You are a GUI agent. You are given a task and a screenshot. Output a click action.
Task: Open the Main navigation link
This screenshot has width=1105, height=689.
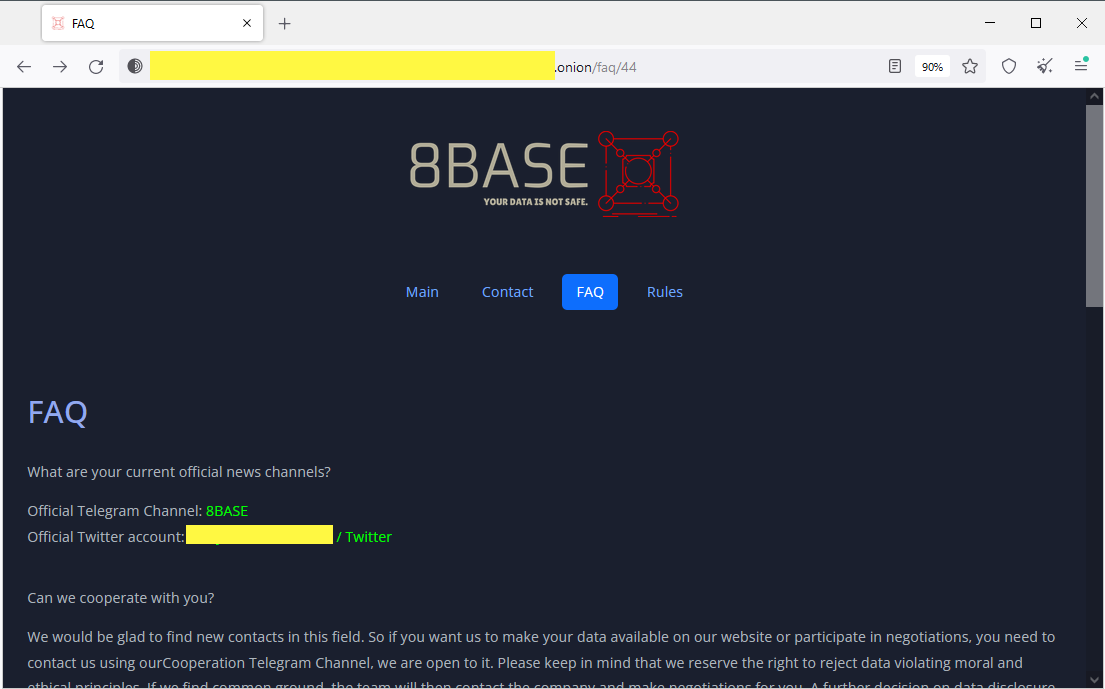(422, 292)
